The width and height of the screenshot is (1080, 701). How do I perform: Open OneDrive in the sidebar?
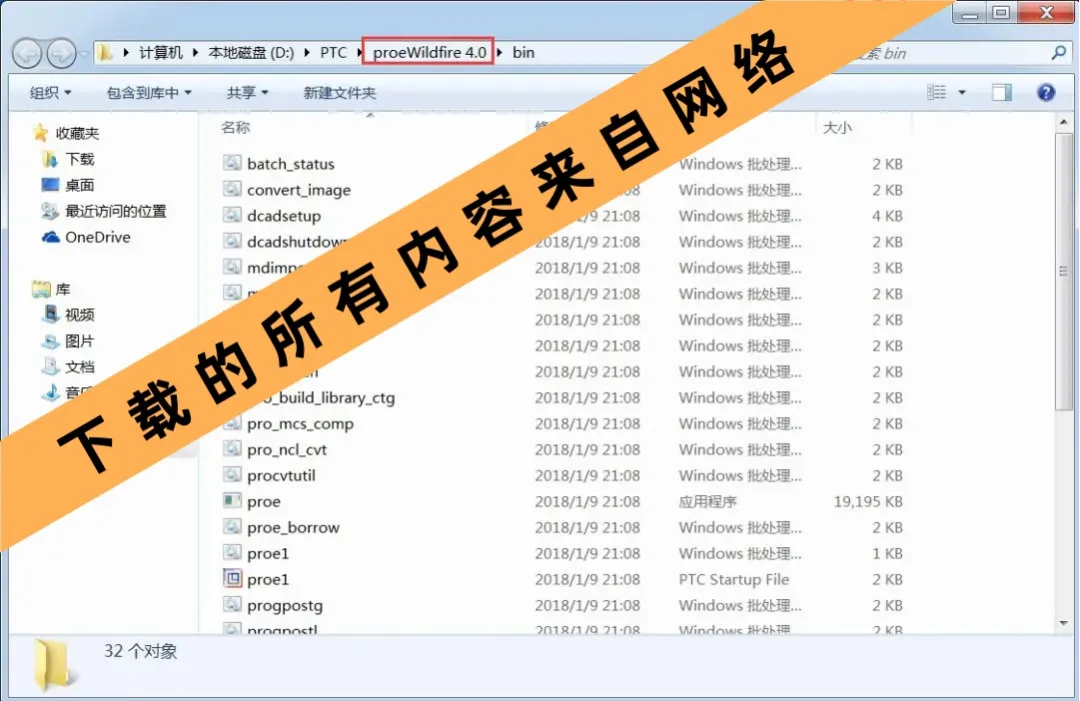[98, 237]
